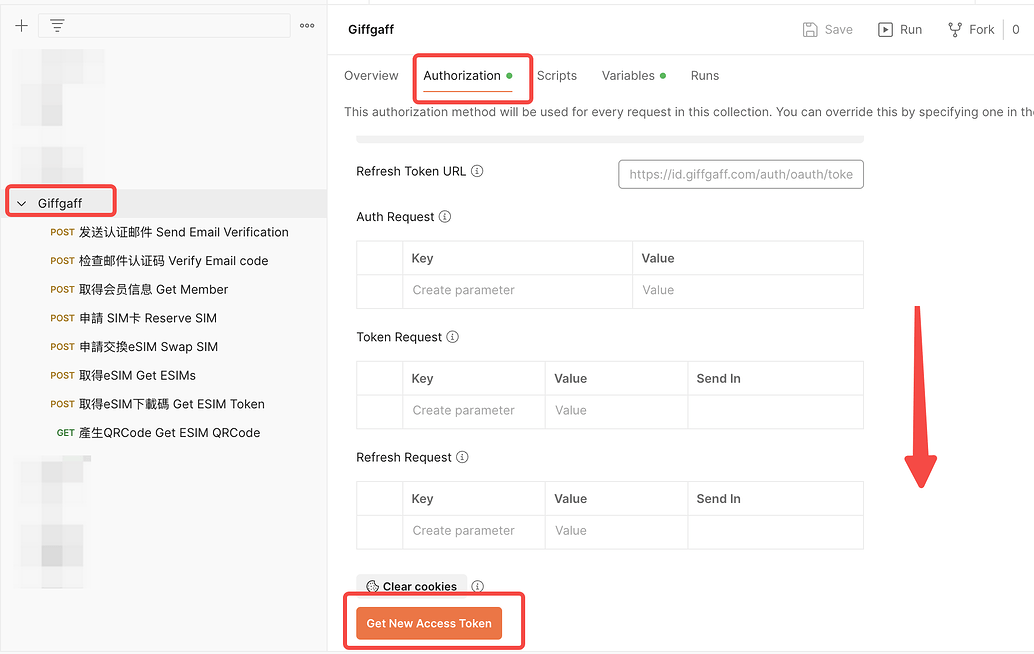Viewport: 1034px width, 654px height.
Task: Click Token Request Create parameter key field
Action: (473, 410)
